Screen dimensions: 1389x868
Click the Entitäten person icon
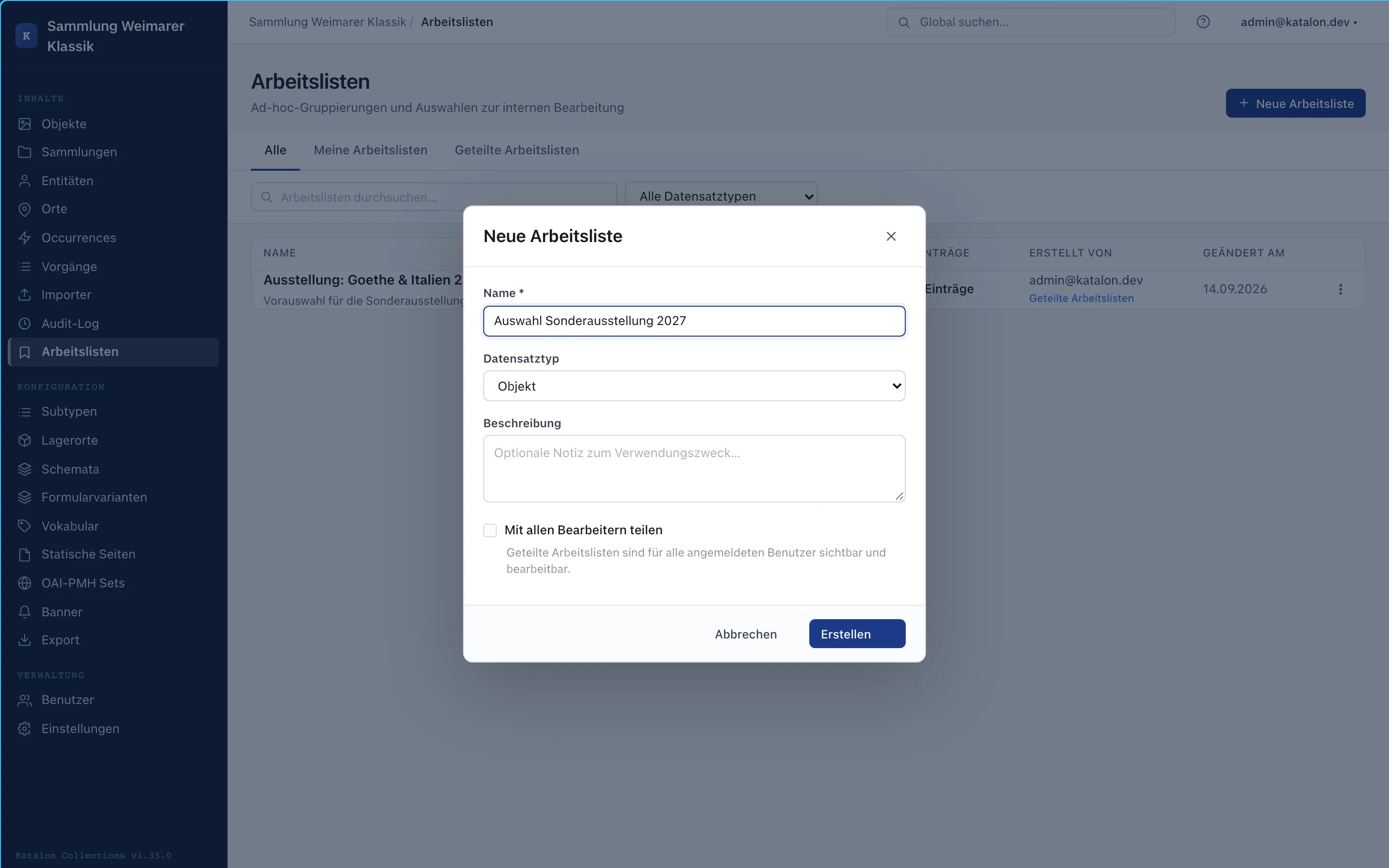[24, 181]
